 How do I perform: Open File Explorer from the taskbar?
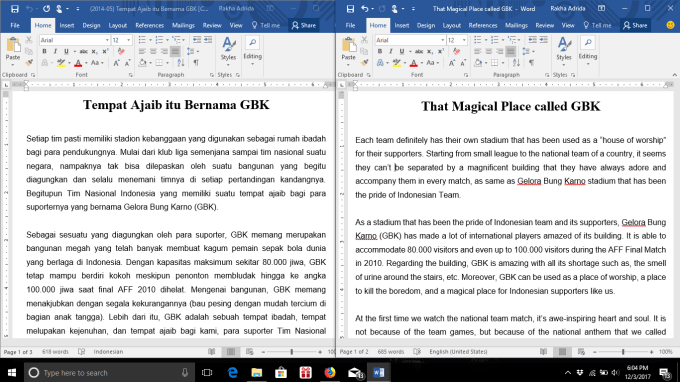257,372
